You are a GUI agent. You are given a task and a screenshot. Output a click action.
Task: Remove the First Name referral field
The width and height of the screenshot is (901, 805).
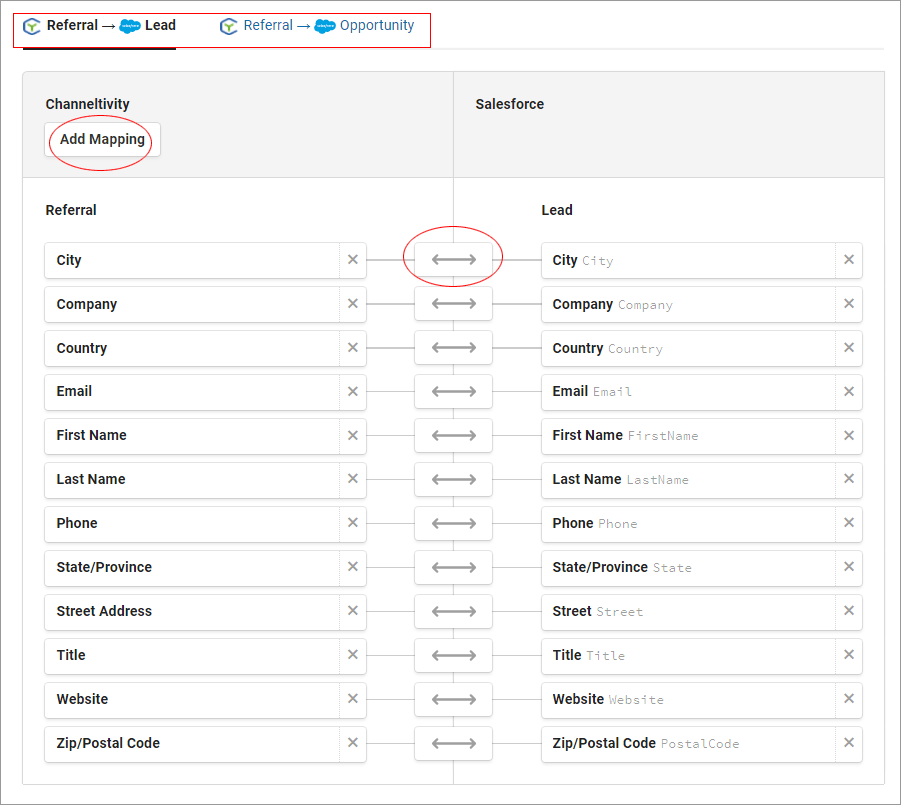(353, 436)
